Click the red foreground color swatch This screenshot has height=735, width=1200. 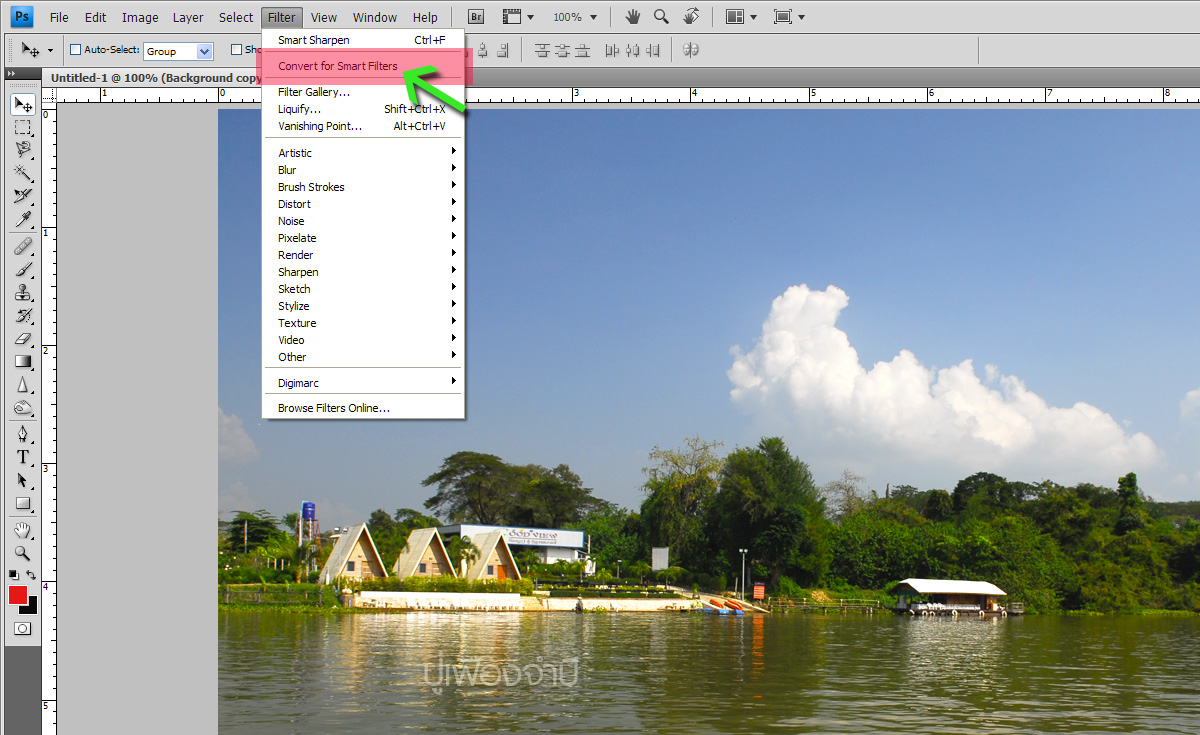pyautogui.click(x=18, y=595)
